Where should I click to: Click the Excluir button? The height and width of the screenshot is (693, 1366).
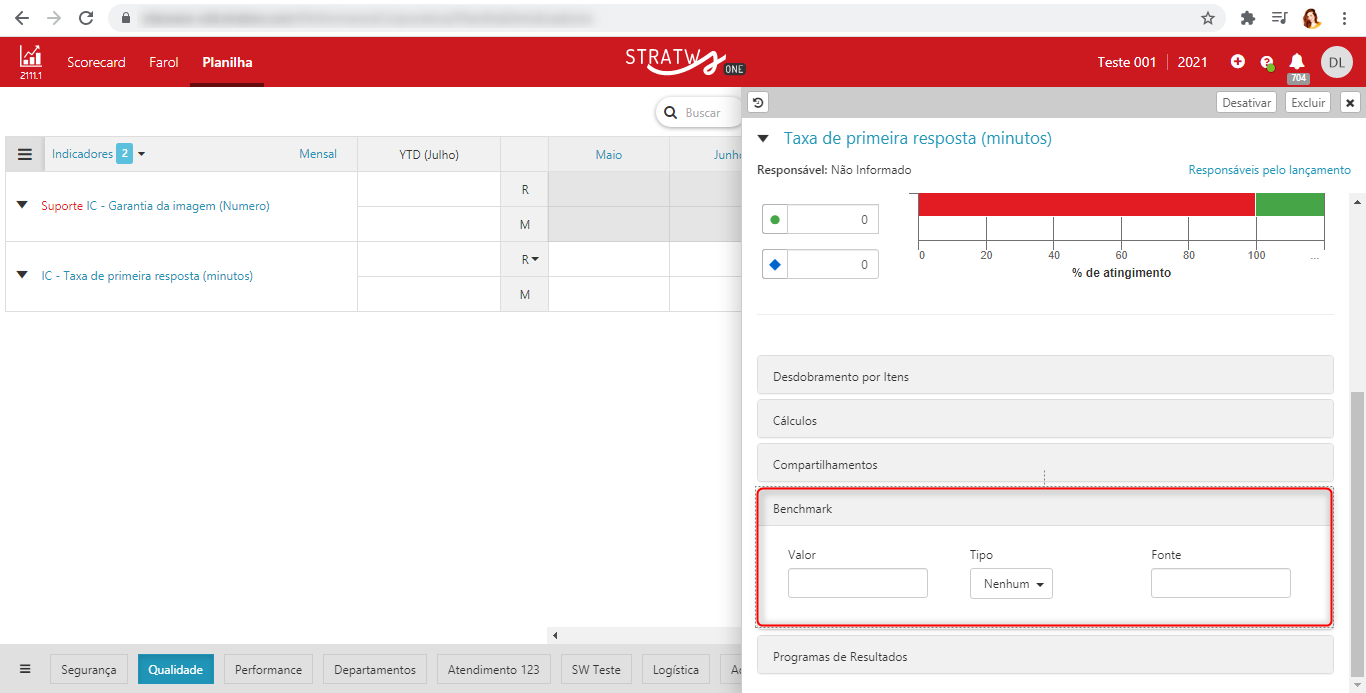click(x=1308, y=102)
